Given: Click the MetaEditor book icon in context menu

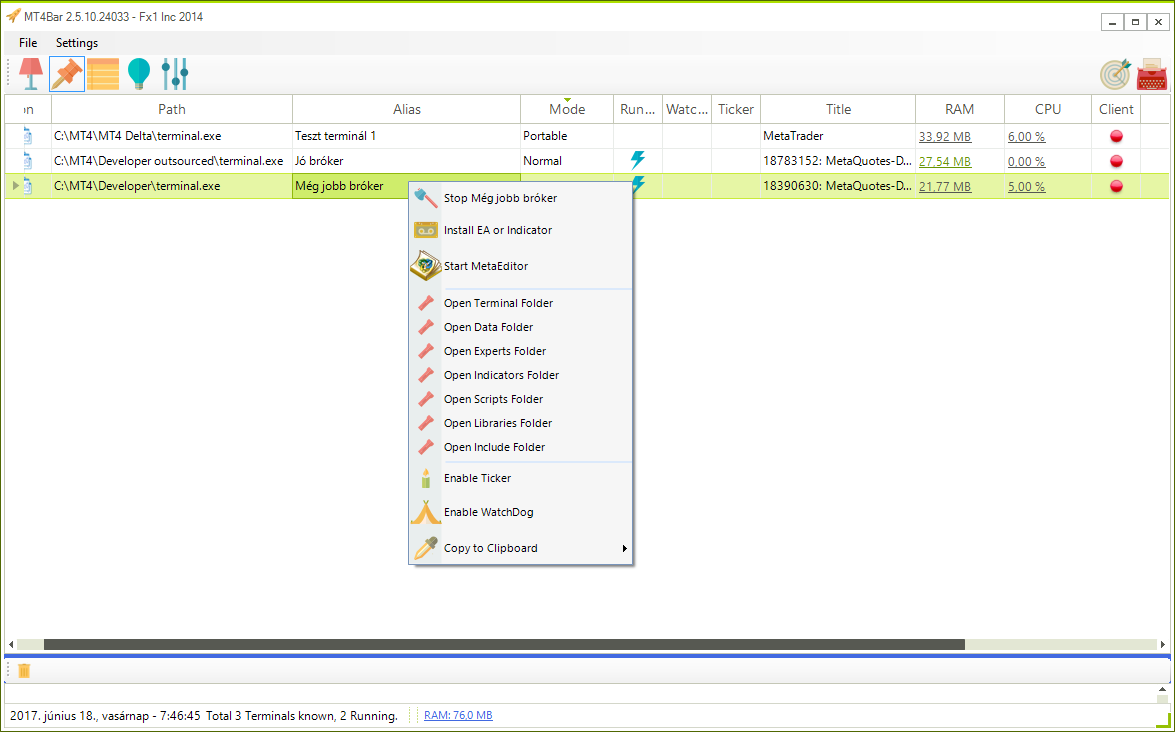Looking at the screenshot, I should click(x=426, y=266).
